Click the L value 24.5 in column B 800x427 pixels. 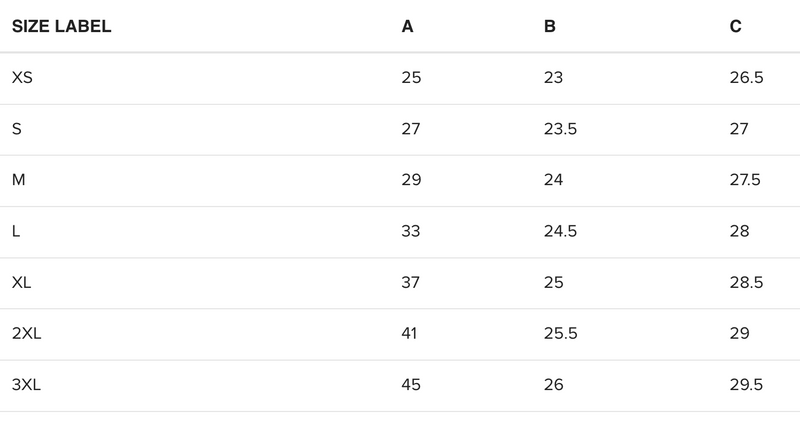click(x=561, y=232)
